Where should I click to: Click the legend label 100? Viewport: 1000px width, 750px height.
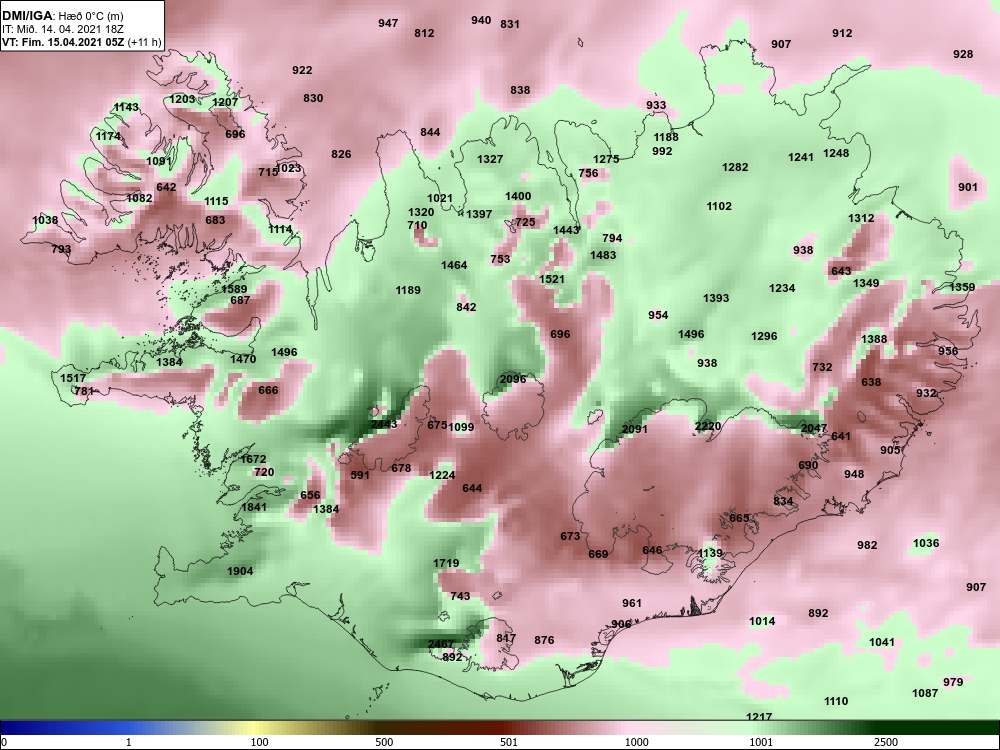[259, 742]
